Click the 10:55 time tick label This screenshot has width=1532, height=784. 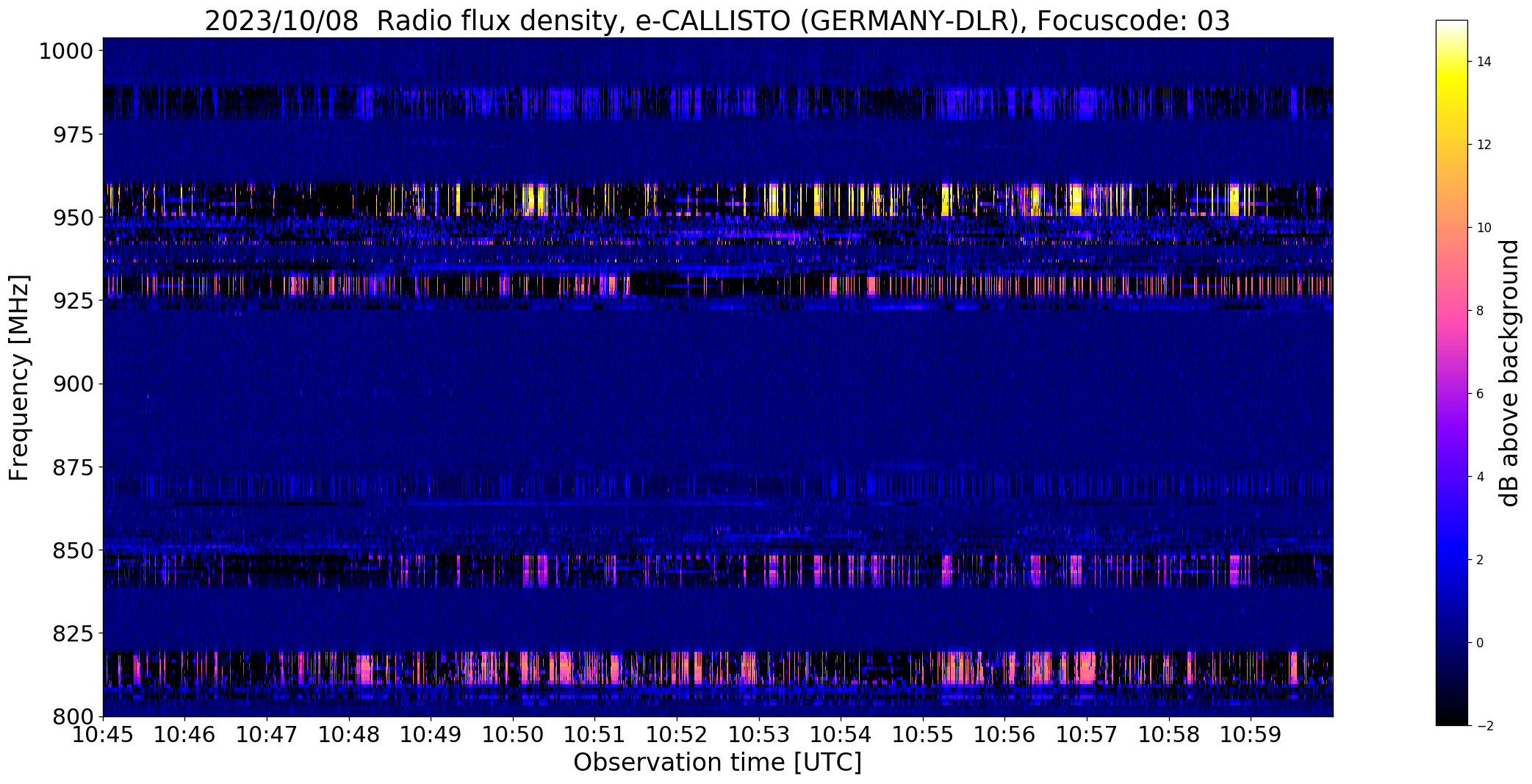(x=923, y=735)
